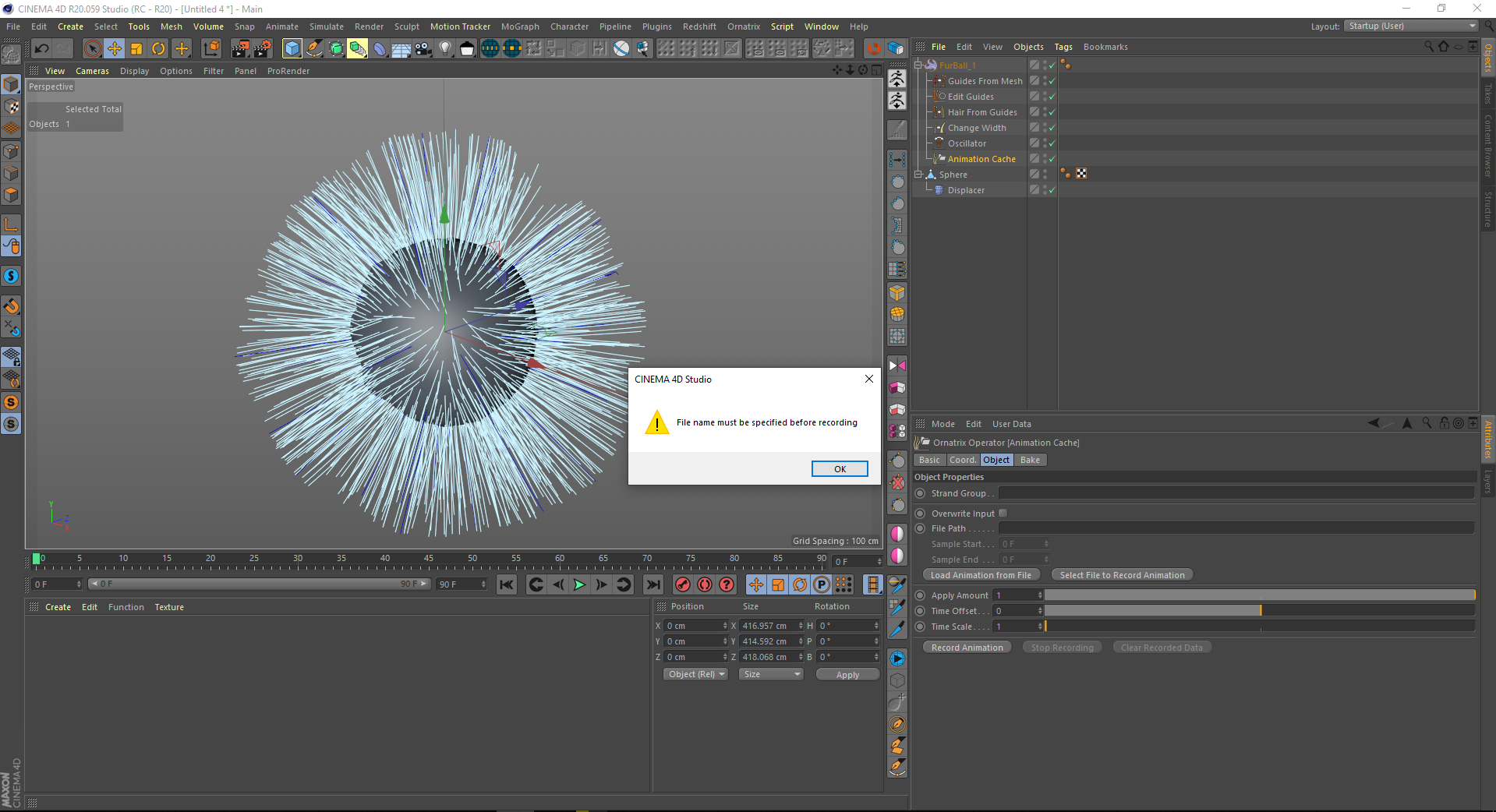The width and height of the screenshot is (1496, 812).
Task: Select the Rotate tool in the top toolbar
Action: point(158,48)
